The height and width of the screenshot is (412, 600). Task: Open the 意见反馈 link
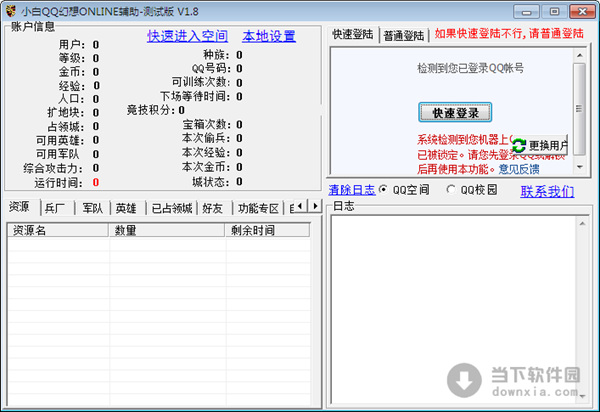tap(519, 169)
